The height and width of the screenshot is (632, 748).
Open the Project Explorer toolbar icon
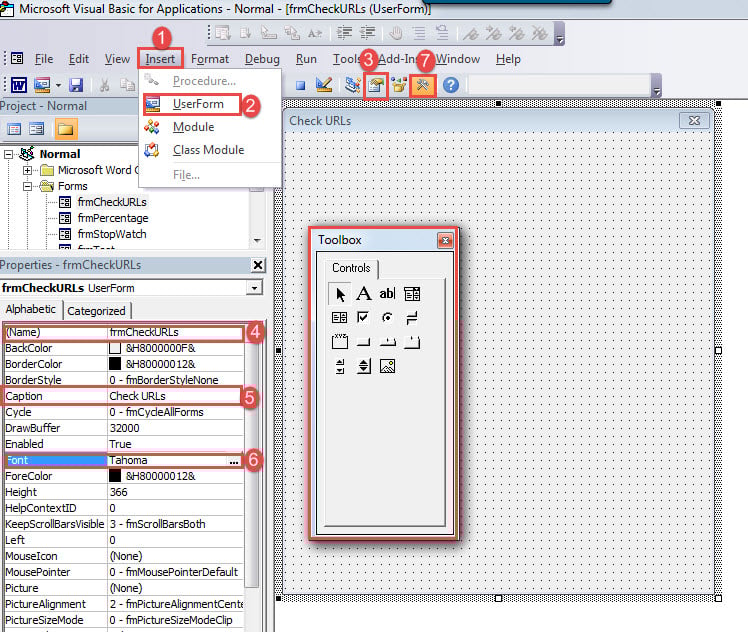(x=353, y=85)
